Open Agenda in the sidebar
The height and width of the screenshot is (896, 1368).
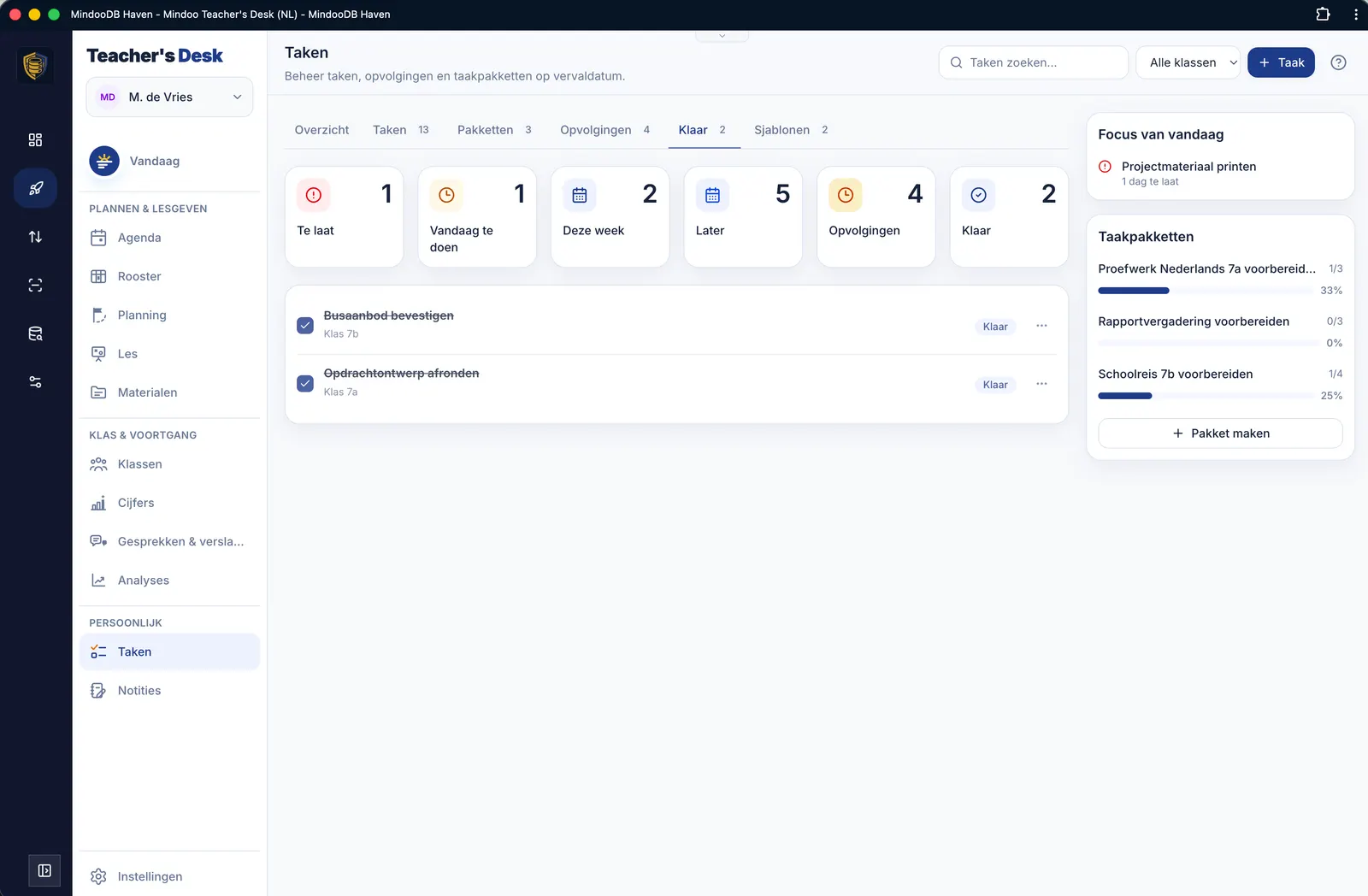(169, 238)
